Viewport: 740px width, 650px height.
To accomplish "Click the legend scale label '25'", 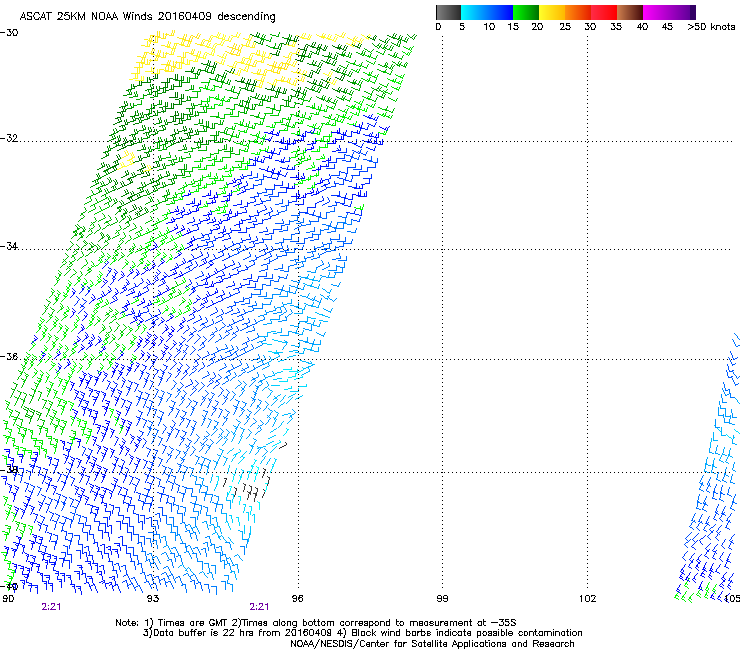I will (x=565, y=27).
